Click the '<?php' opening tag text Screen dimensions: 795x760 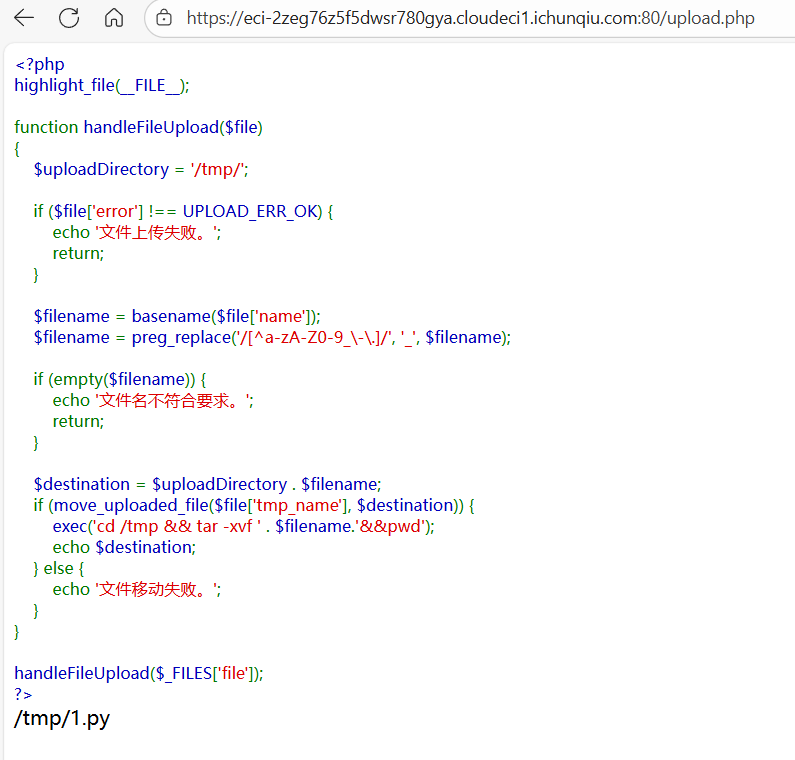point(40,64)
